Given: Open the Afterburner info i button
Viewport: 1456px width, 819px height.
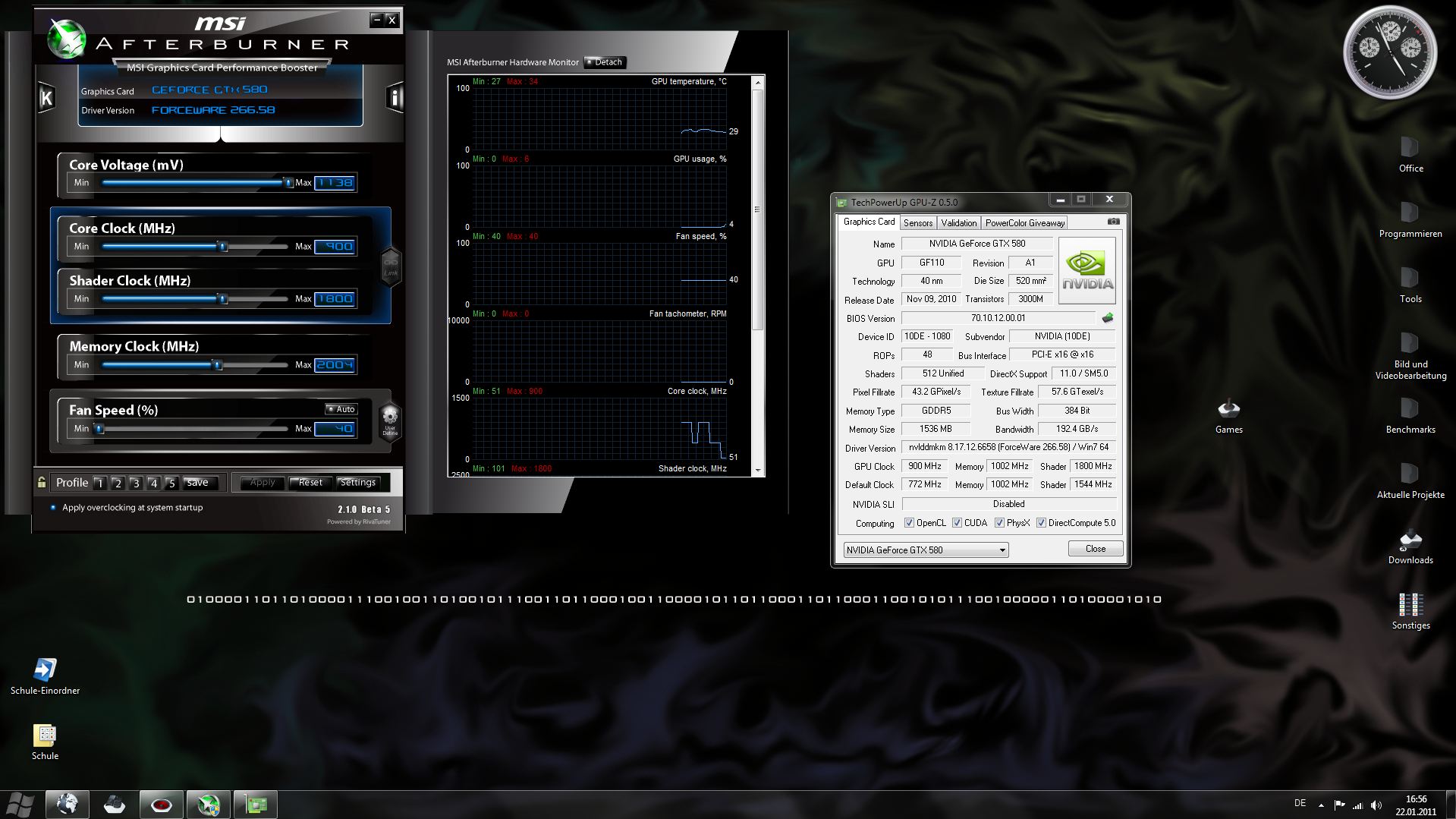Looking at the screenshot, I should [394, 97].
